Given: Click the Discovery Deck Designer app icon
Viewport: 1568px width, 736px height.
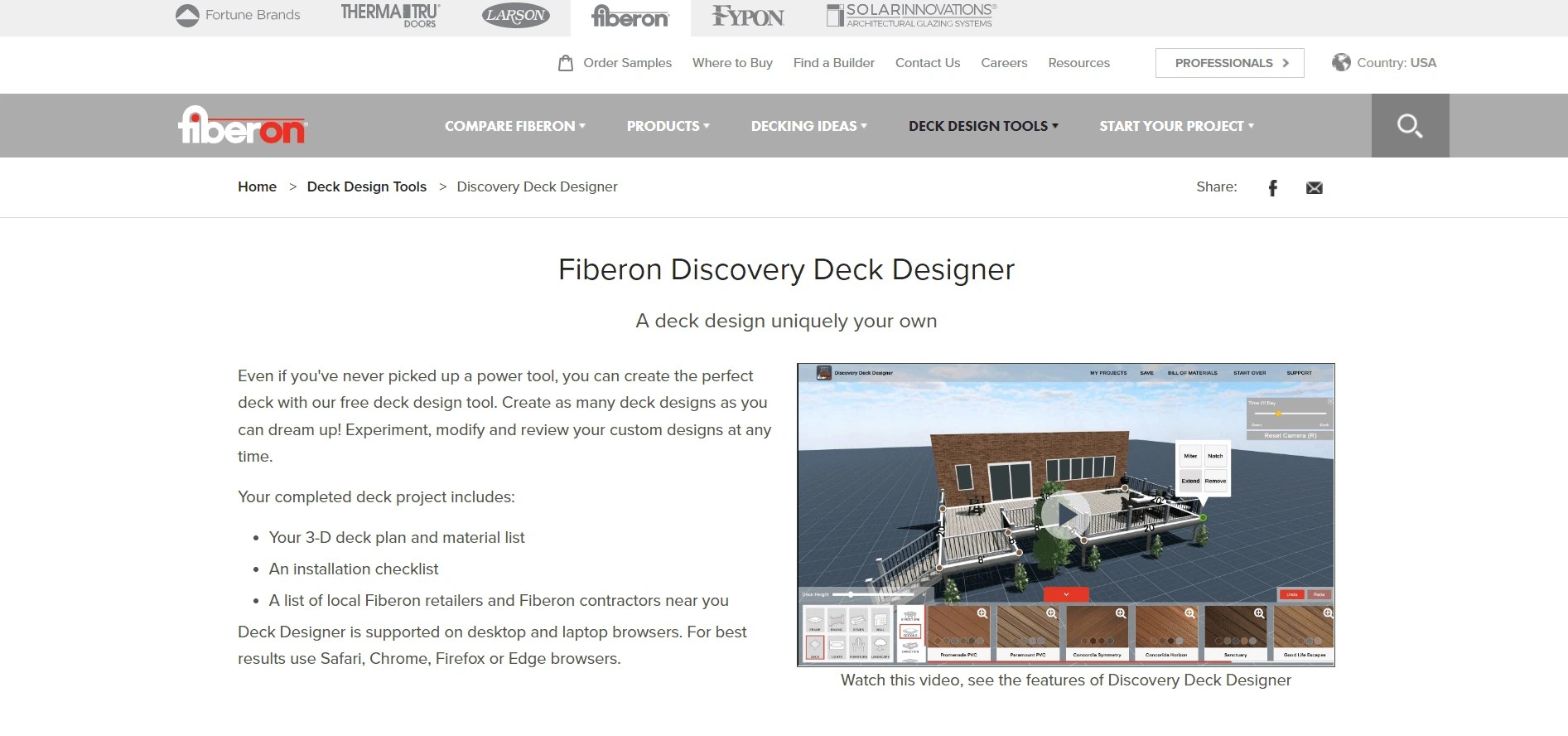Looking at the screenshot, I should point(823,373).
